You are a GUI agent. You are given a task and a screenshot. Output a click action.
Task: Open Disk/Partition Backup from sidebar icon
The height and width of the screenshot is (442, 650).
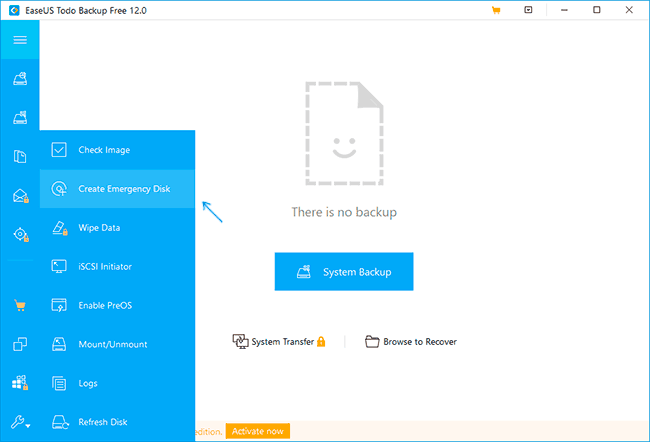coord(20,79)
